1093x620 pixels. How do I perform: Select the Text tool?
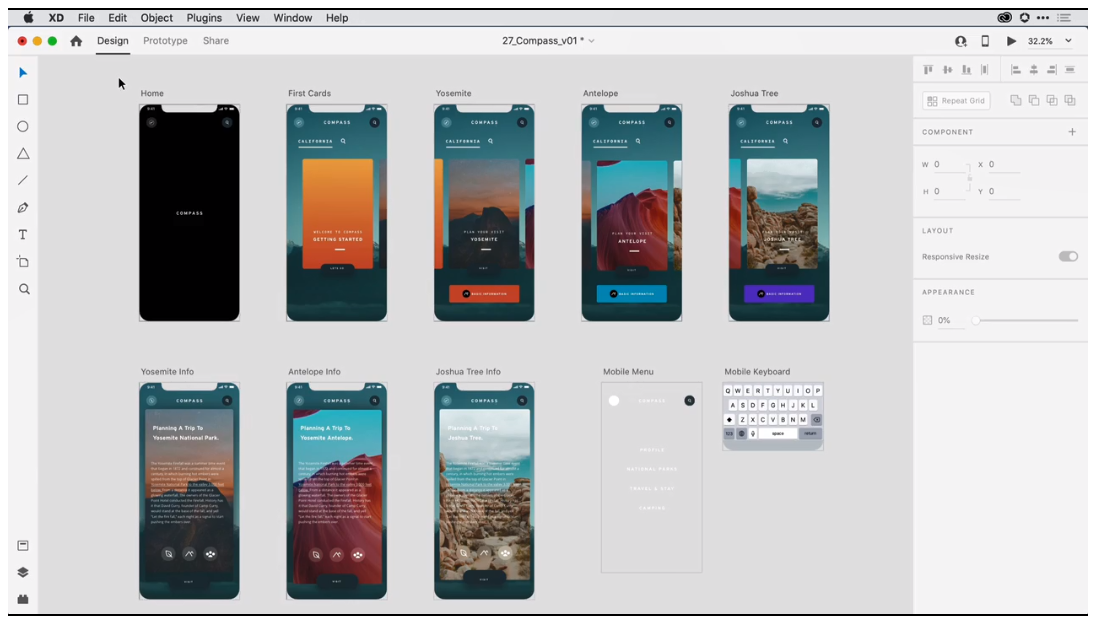(x=23, y=235)
